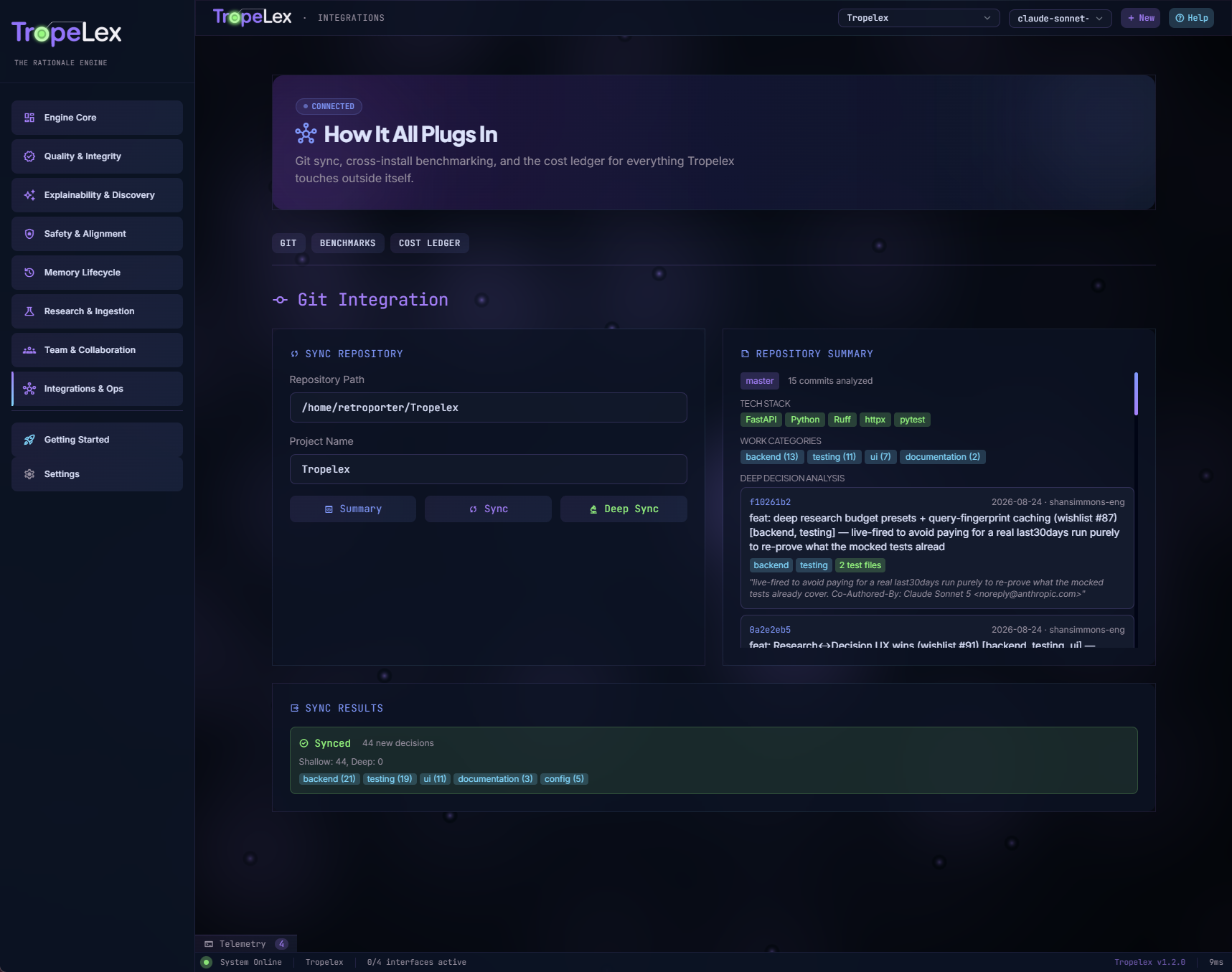Viewport: 1232px width, 972px height.
Task: Click the Sync button
Action: 488,509
